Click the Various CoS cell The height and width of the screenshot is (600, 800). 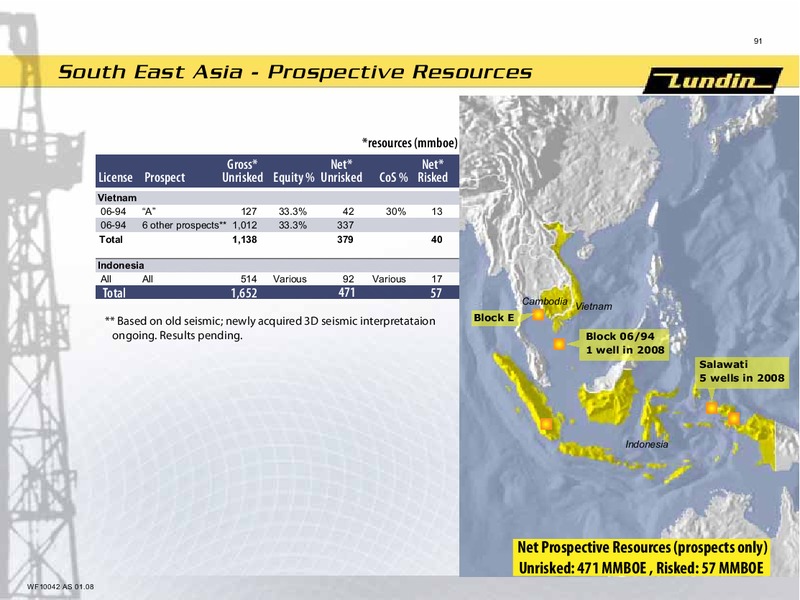[389, 279]
